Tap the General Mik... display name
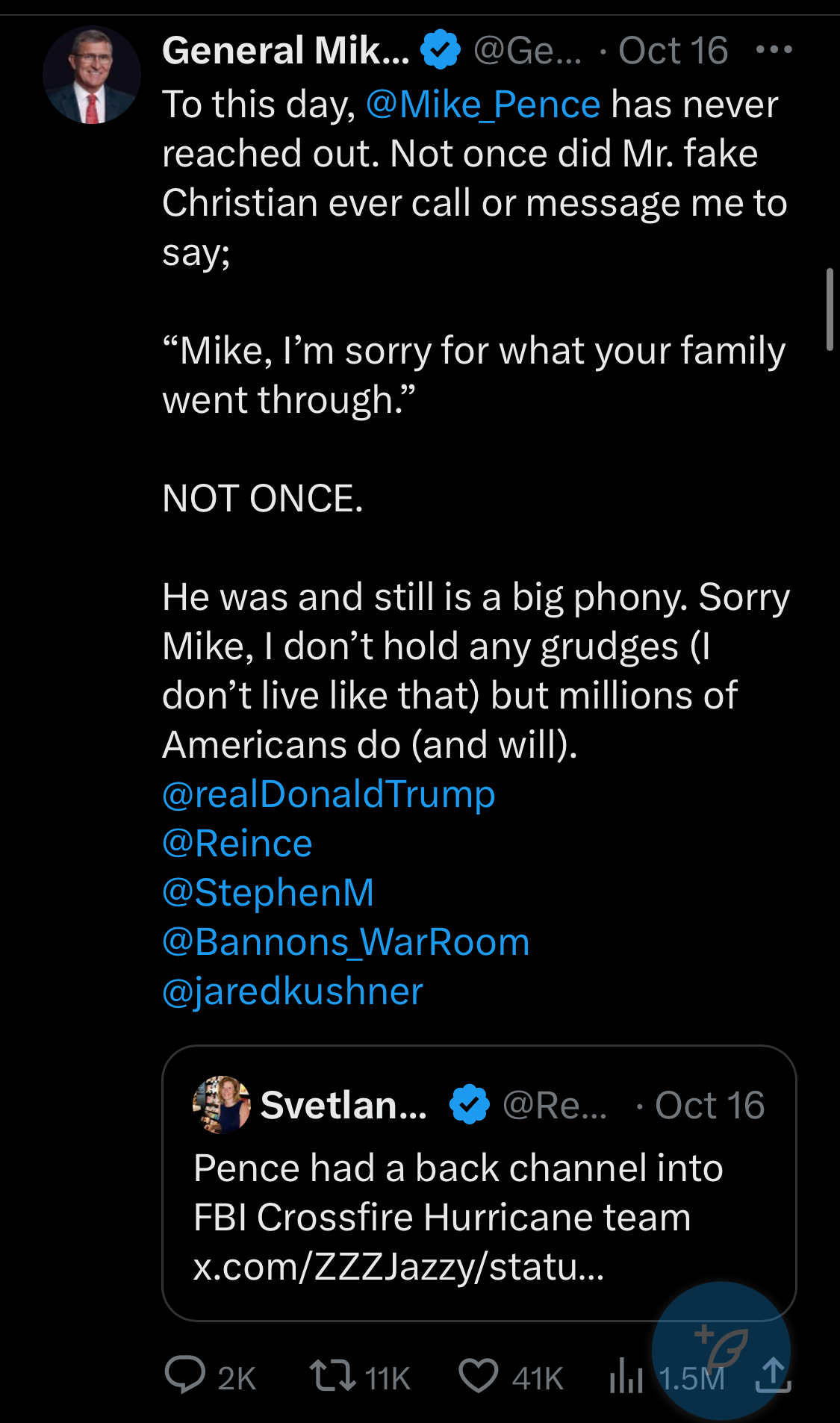 (286, 50)
